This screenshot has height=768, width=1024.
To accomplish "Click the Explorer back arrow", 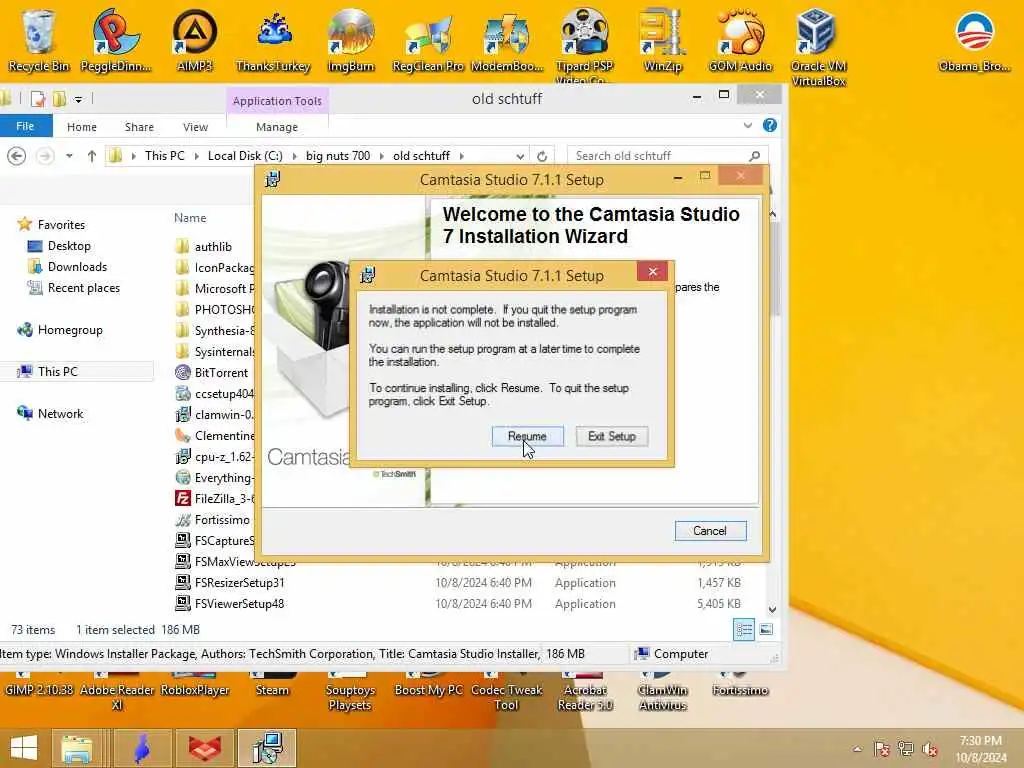I will tap(17, 156).
